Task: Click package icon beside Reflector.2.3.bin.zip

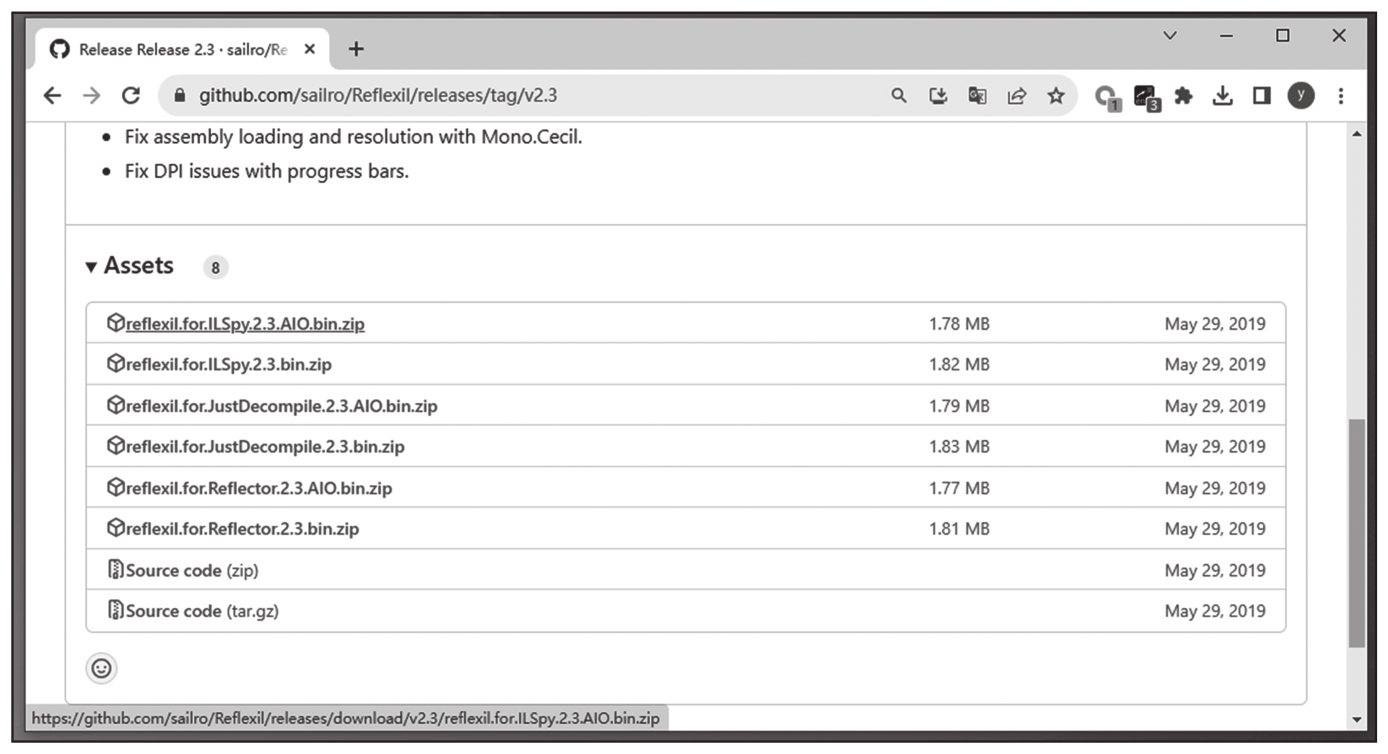Action: point(115,528)
